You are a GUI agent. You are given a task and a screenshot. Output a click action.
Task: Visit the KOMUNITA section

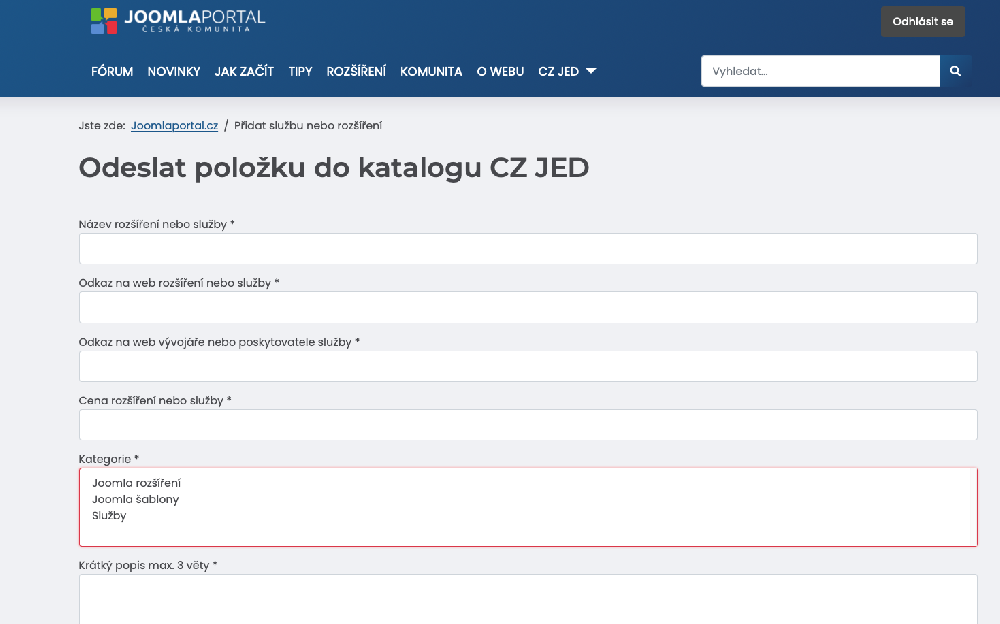pyautogui.click(x=431, y=71)
